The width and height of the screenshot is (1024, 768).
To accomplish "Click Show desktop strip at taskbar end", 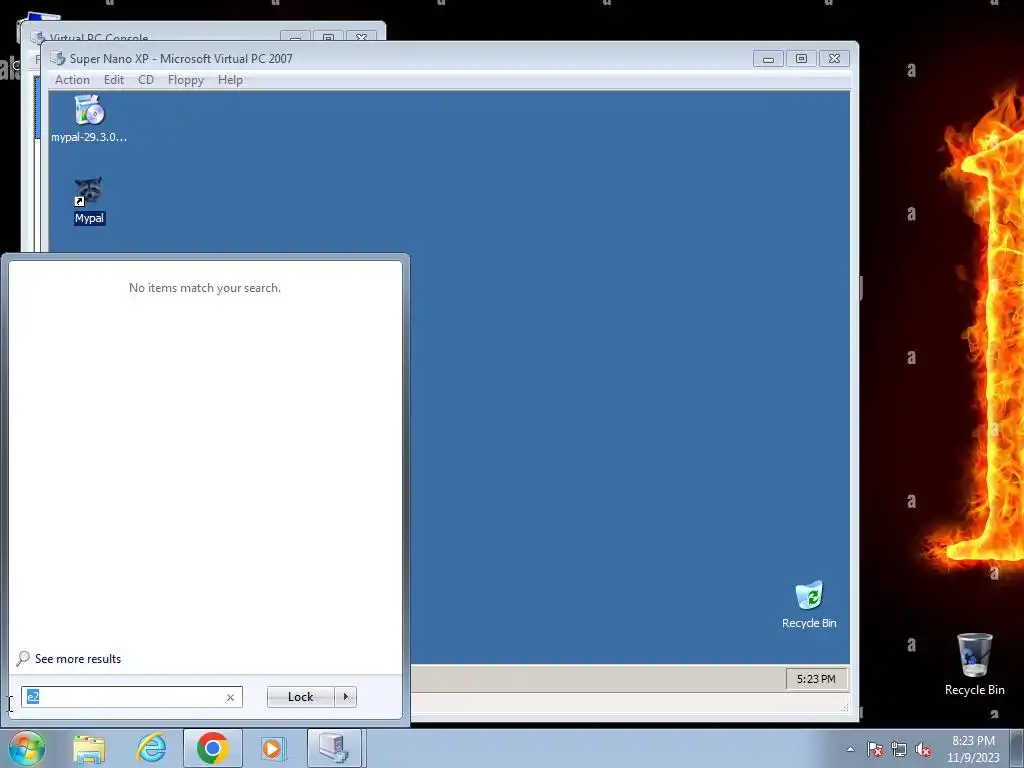I will coord(1017,749).
